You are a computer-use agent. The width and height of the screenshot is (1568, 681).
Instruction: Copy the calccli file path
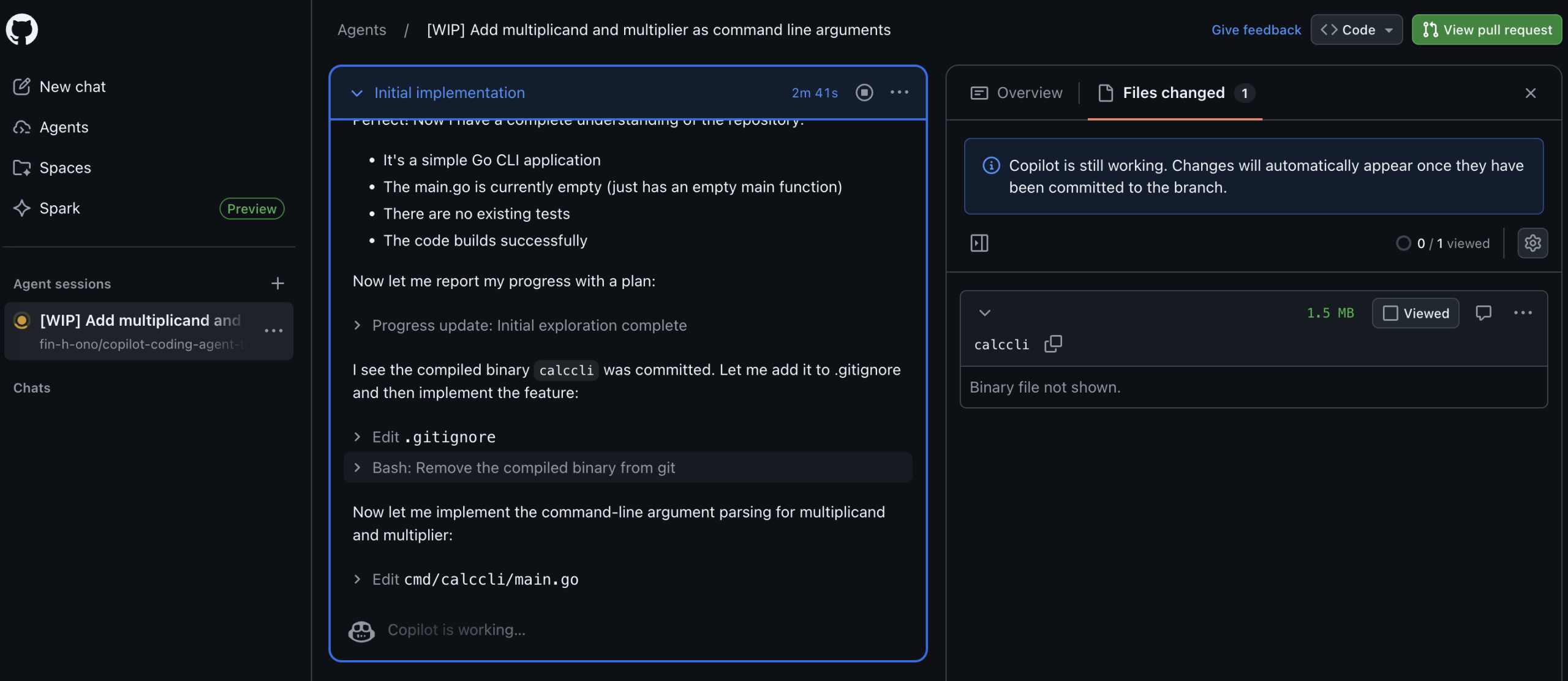[x=1053, y=344]
